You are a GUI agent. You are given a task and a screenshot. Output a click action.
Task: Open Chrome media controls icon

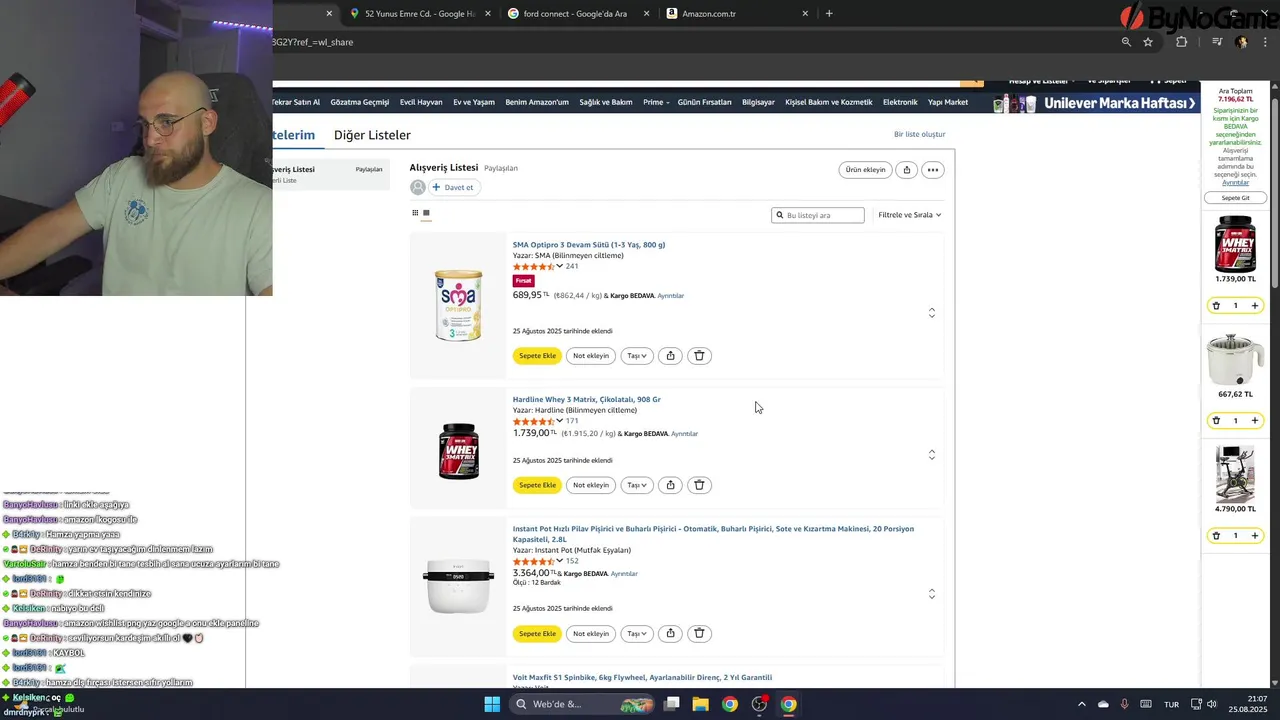tap(1217, 42)
